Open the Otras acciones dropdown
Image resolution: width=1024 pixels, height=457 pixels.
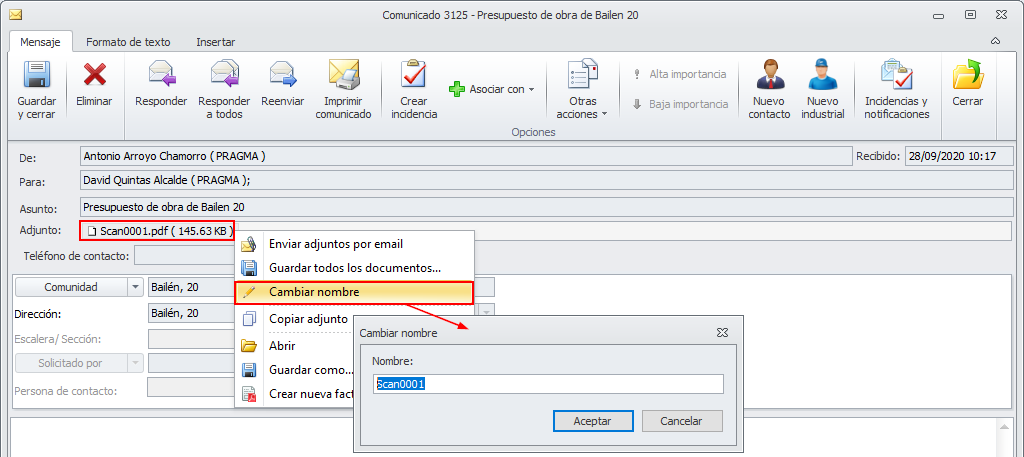[583, 89]
